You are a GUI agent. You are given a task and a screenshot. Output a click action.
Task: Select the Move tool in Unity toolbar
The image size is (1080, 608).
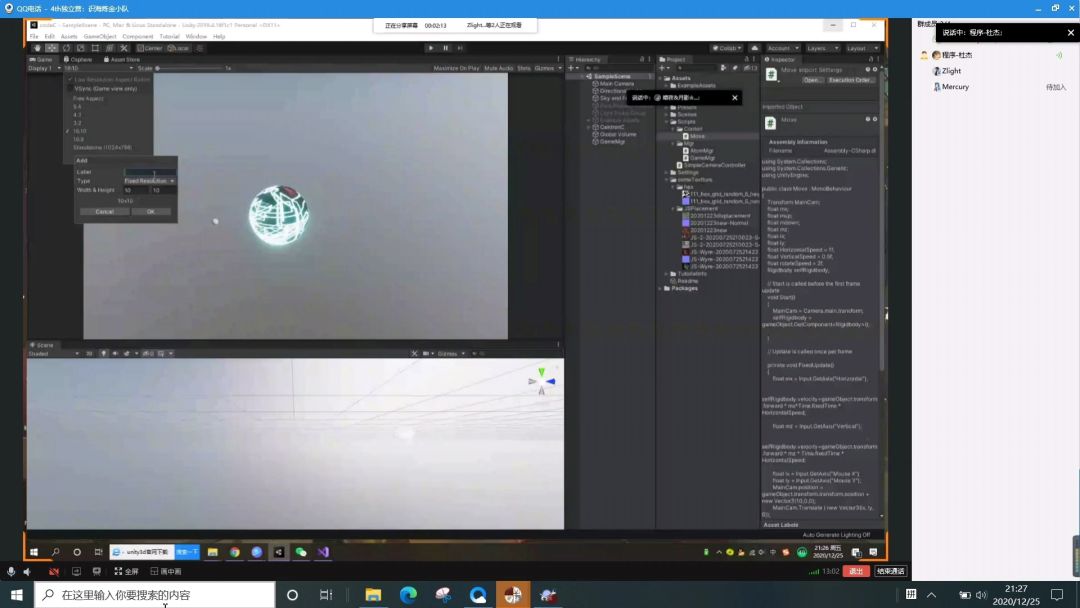[52, 48]
